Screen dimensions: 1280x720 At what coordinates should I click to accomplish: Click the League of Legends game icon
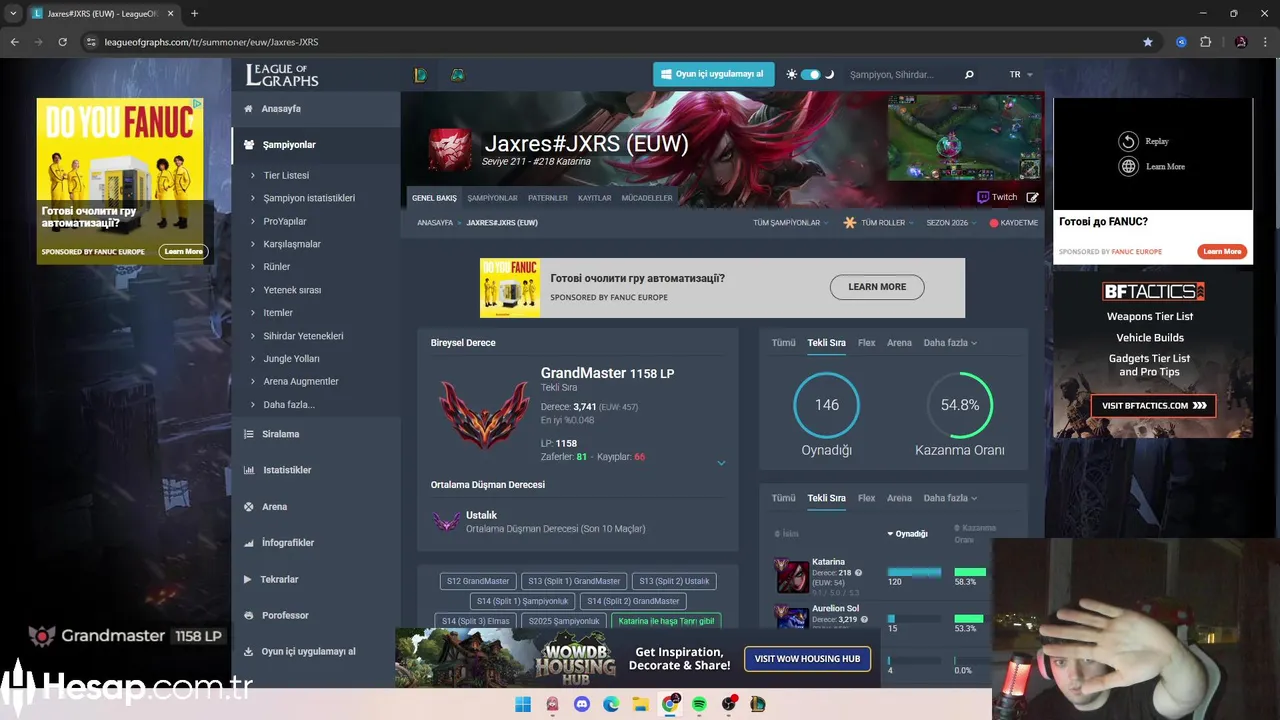(421, 75)
